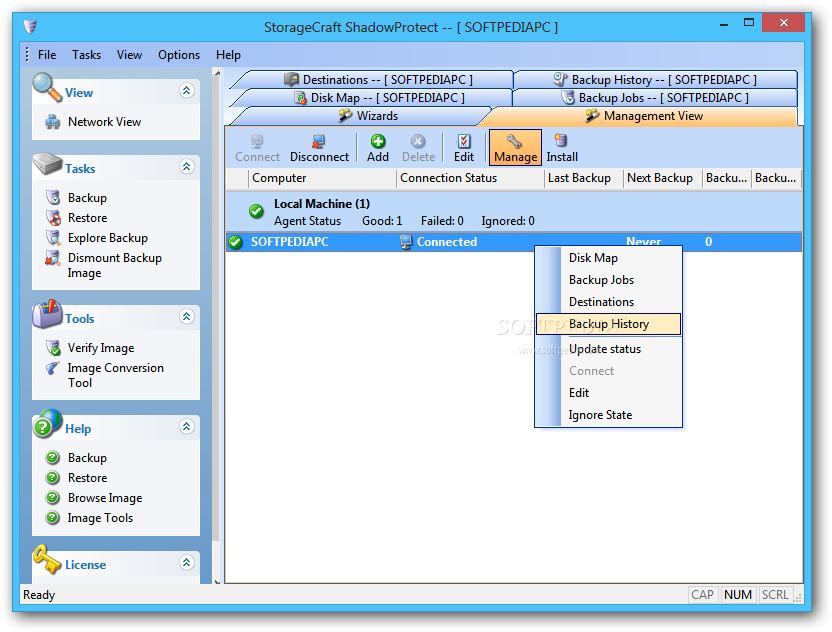The width and height of the screenshot is (832, 632).
Task: Choose greyed Connect in context menu
Action: pyautogui.click(x=608, y=371)
